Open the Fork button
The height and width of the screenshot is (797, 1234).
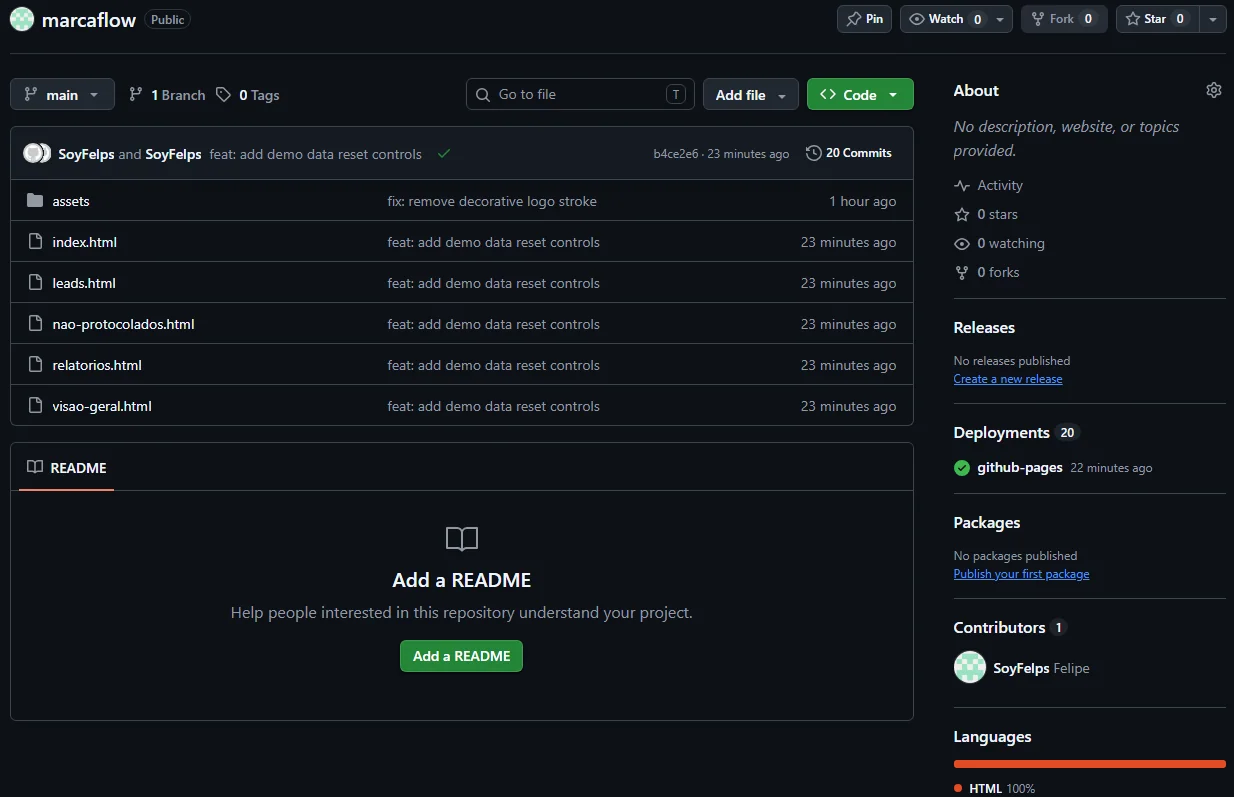pos(1064,19)
